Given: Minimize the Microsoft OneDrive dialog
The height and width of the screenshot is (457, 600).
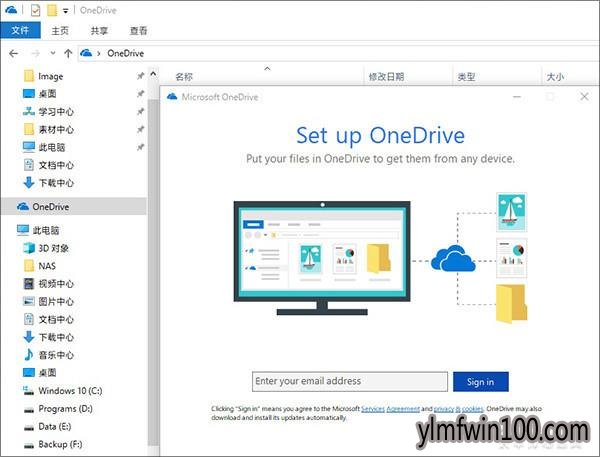Looking at the screenshot, I should coord(517,97).
